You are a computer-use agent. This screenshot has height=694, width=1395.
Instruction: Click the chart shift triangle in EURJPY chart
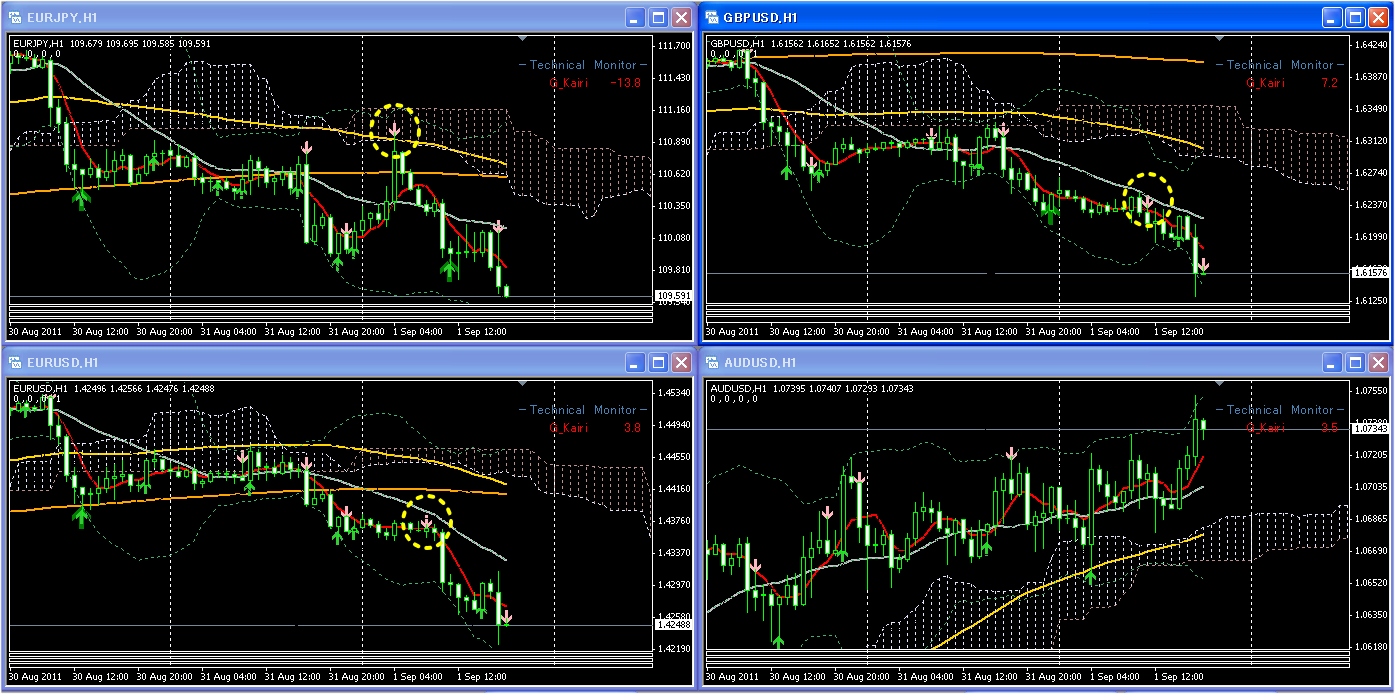coord(522,38)
